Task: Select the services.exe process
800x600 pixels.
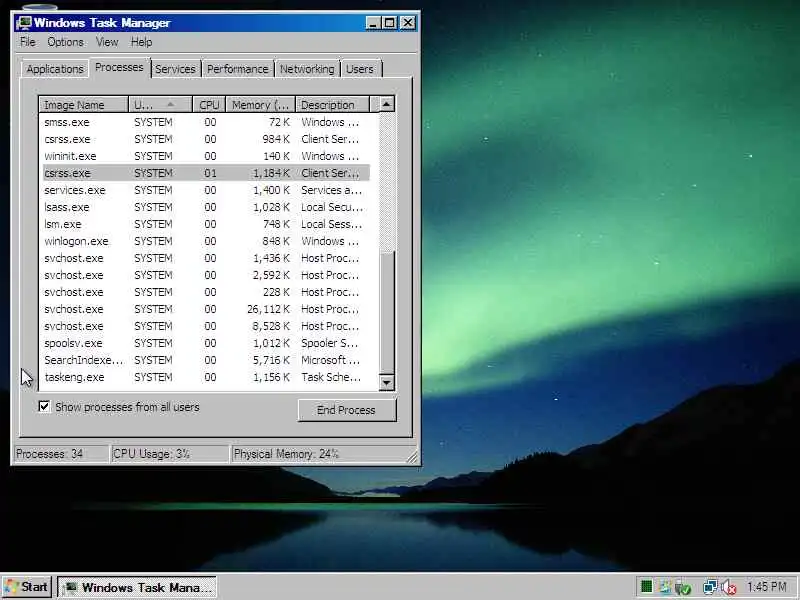Action: (x=206, y=190)
